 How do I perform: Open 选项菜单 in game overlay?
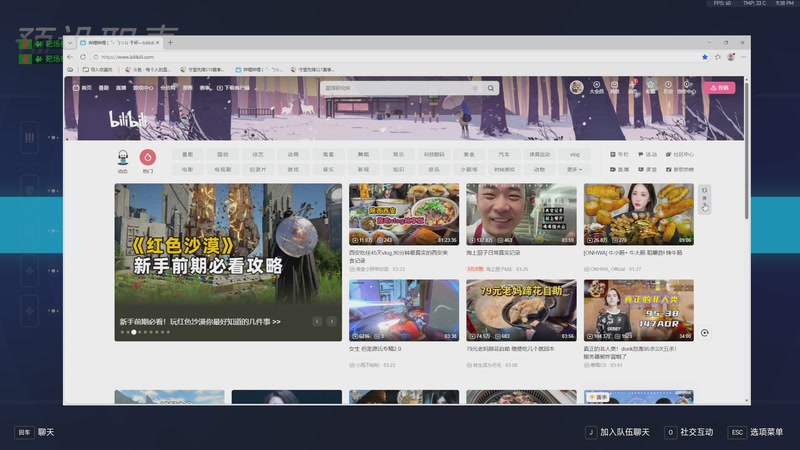pos(755,432)
